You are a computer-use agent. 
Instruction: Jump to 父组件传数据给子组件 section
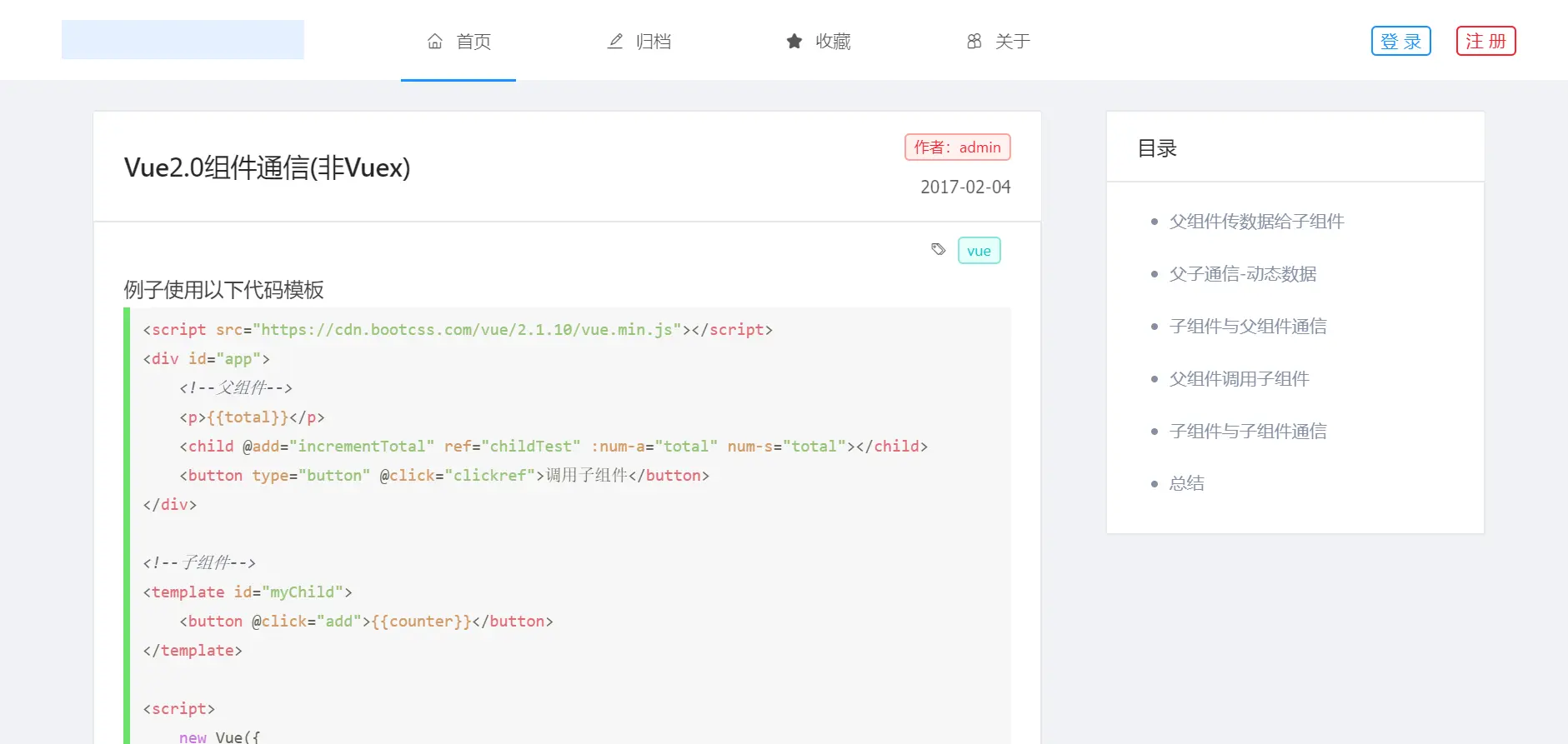[1256, 221]
